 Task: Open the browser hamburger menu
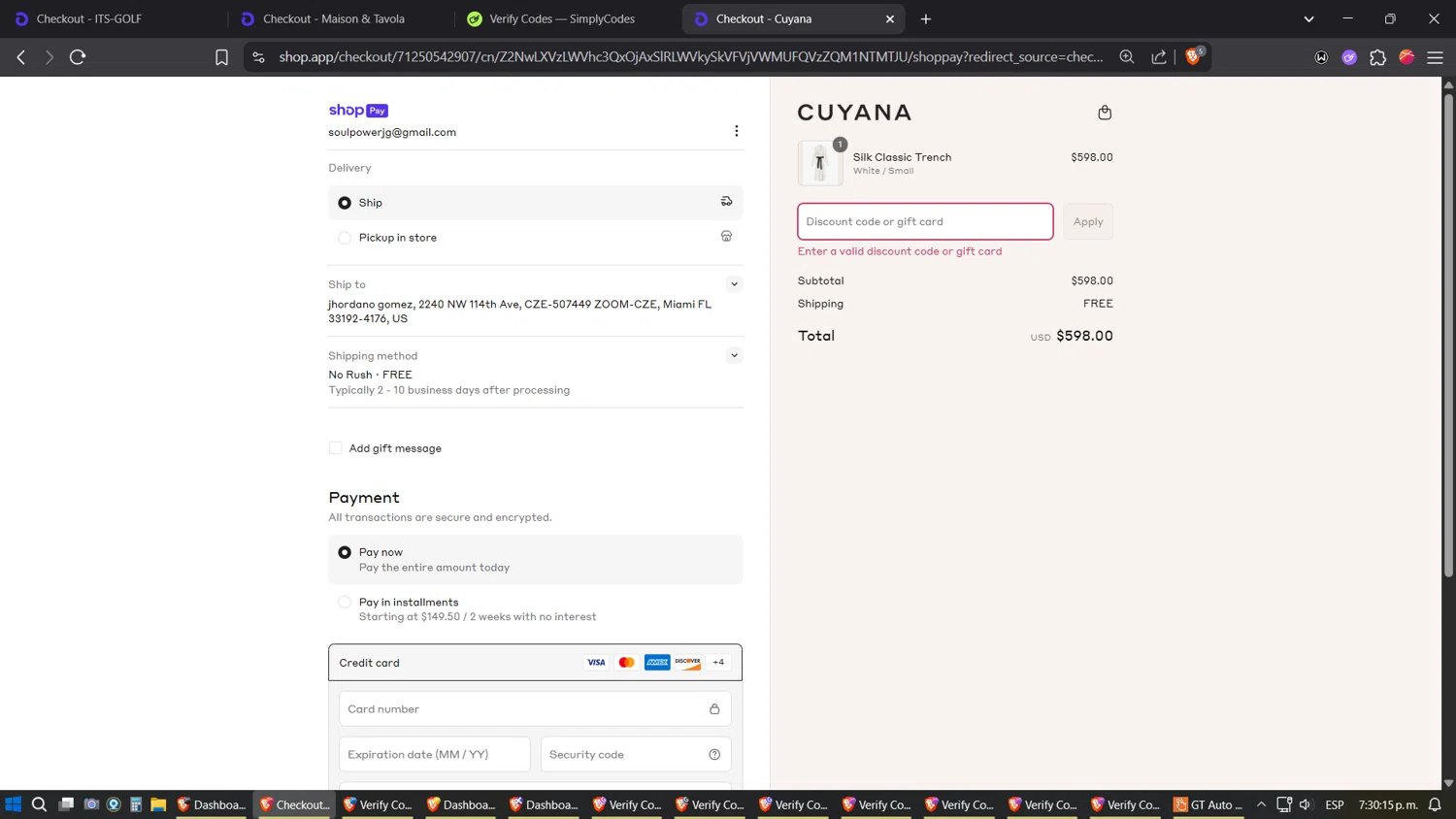[1435, 57]
